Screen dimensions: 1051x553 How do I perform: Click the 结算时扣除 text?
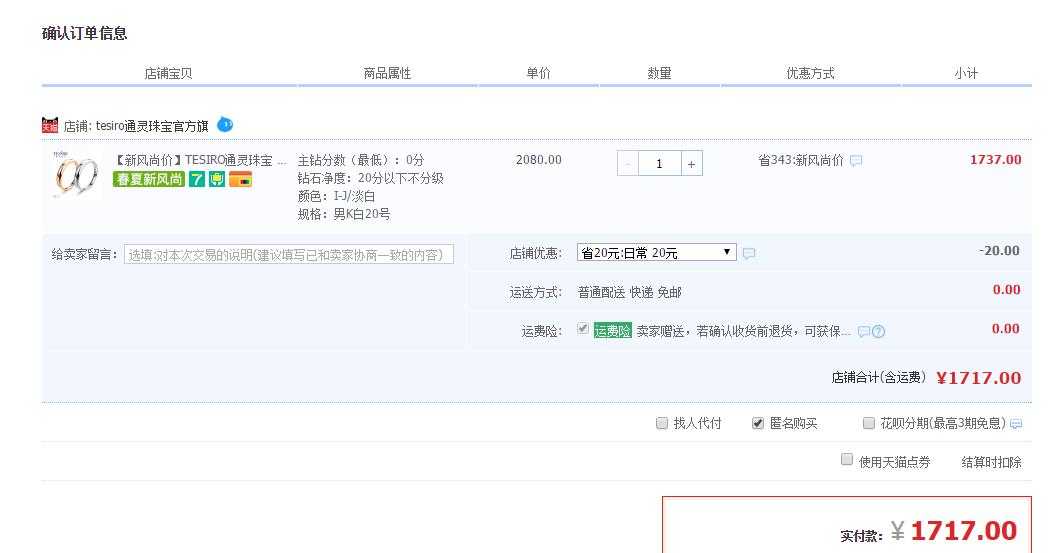pyautogui.click(x=991, y=462)
